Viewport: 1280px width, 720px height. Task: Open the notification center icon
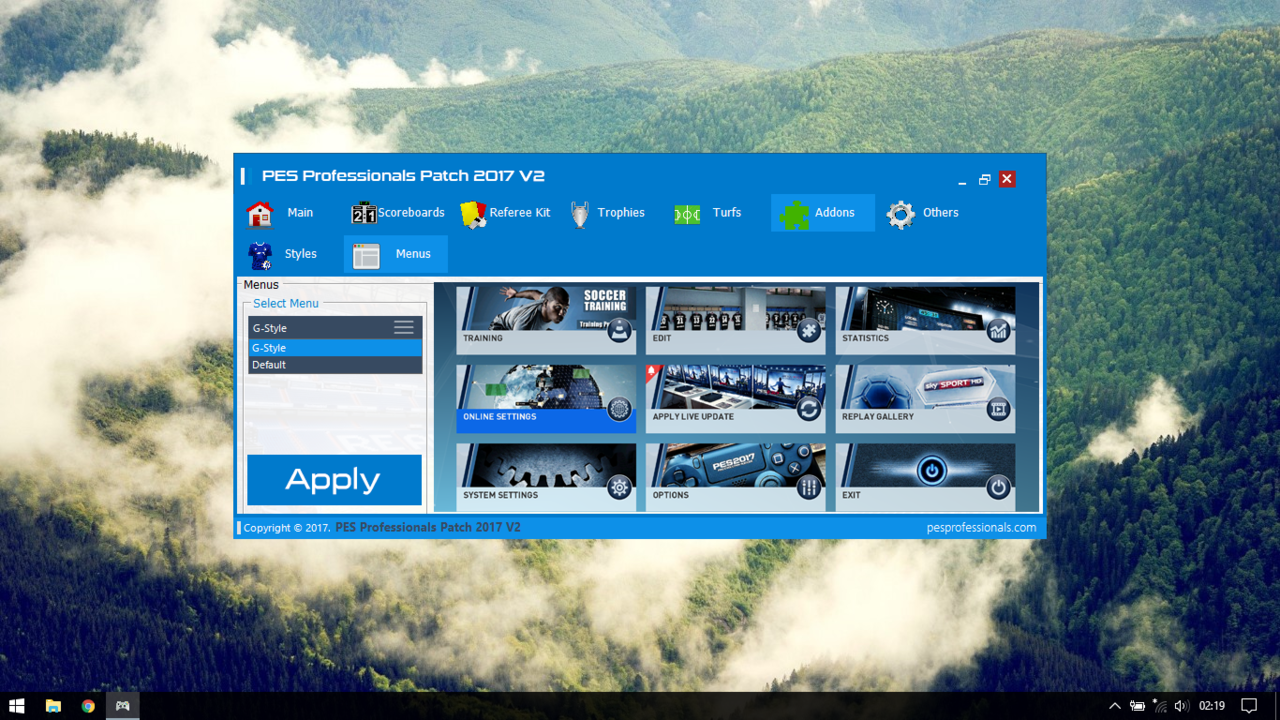[x=1249, y=706]
